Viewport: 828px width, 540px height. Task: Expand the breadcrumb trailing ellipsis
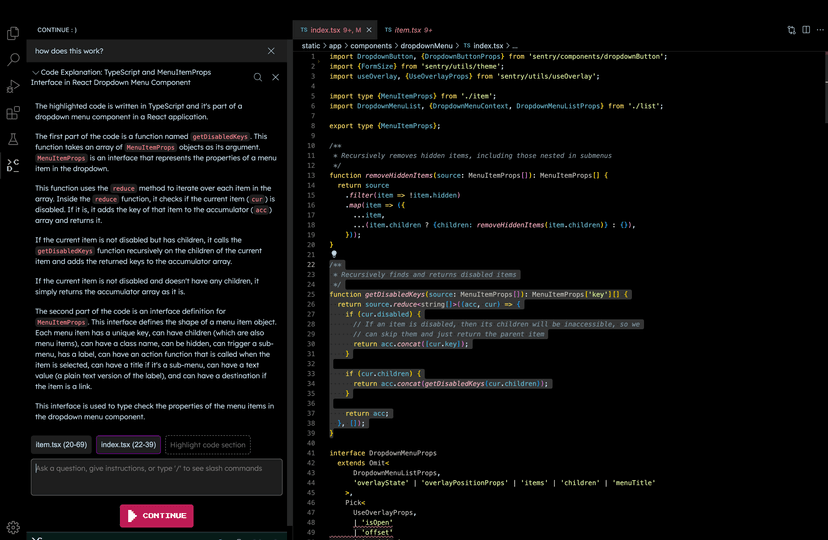point(515,45)
